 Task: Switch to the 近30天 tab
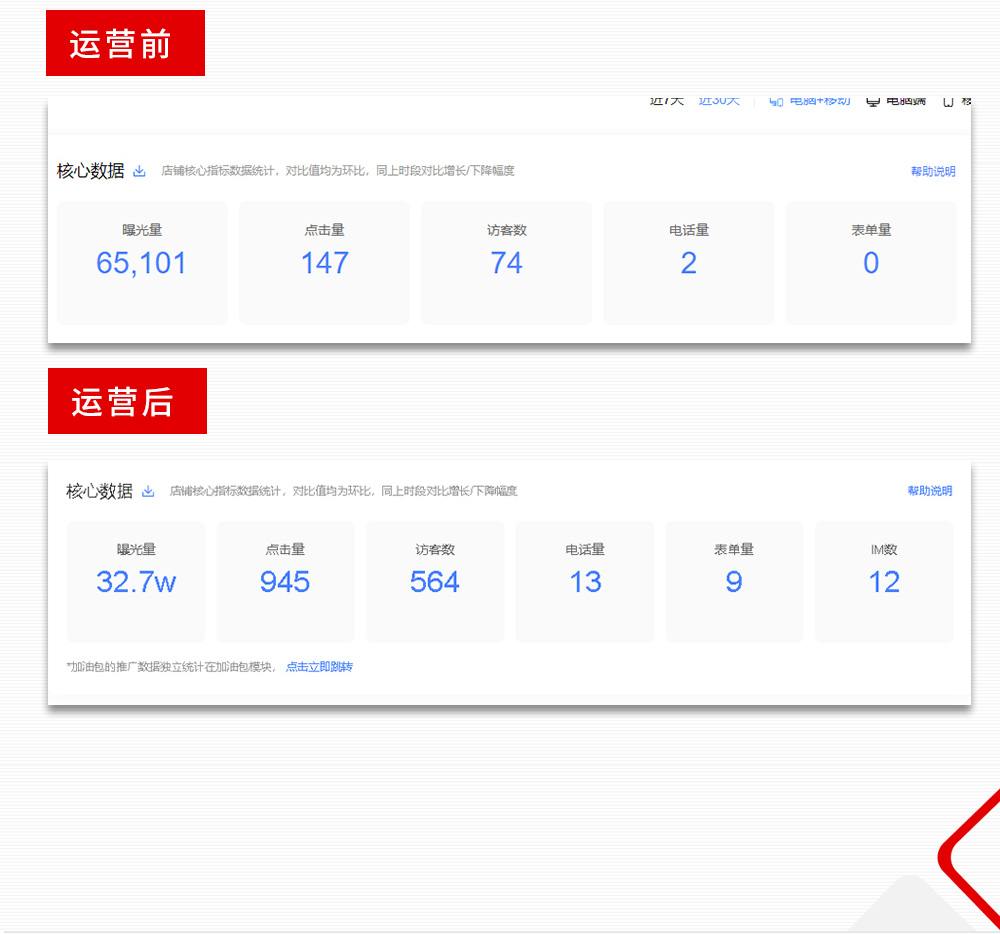point(719,98)
